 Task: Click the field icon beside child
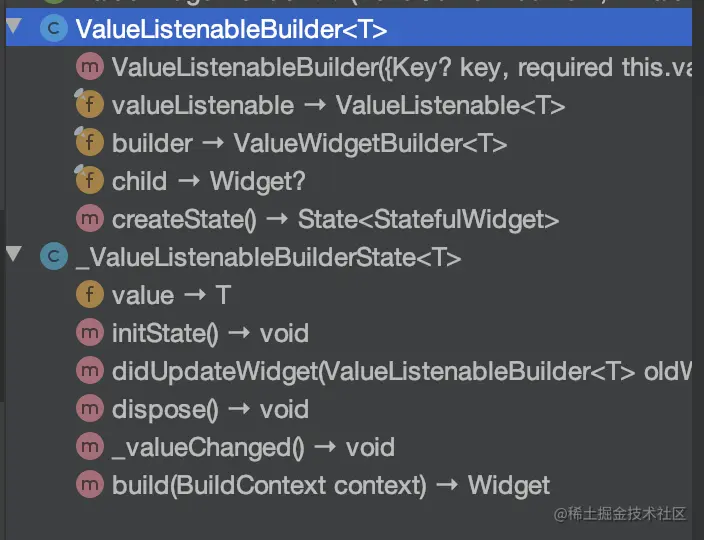point(89,181)
